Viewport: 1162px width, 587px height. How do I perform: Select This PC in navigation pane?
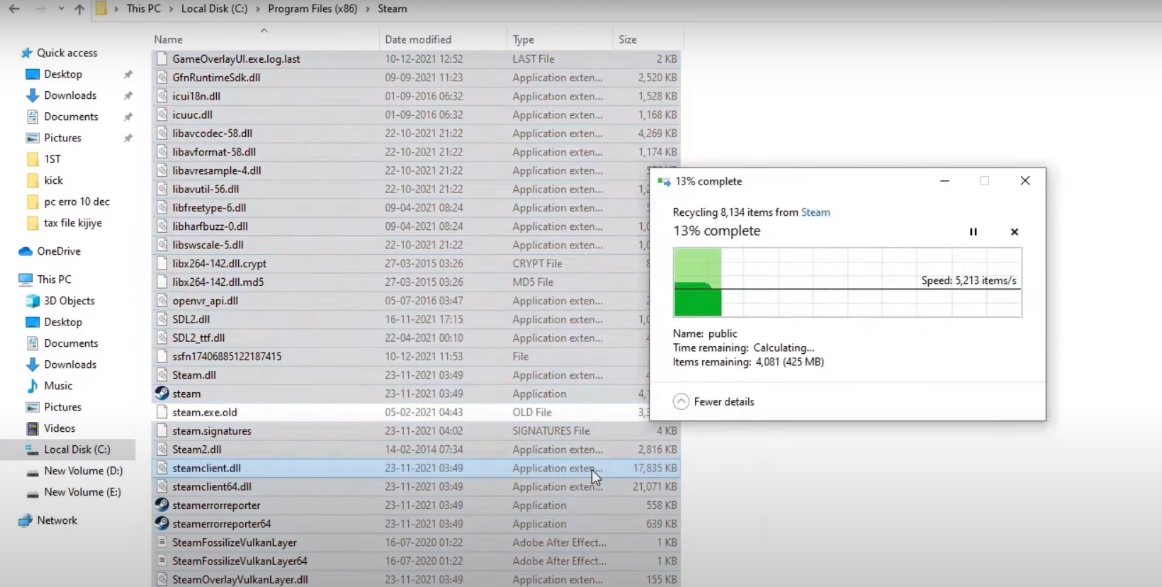tap(54, 279)
